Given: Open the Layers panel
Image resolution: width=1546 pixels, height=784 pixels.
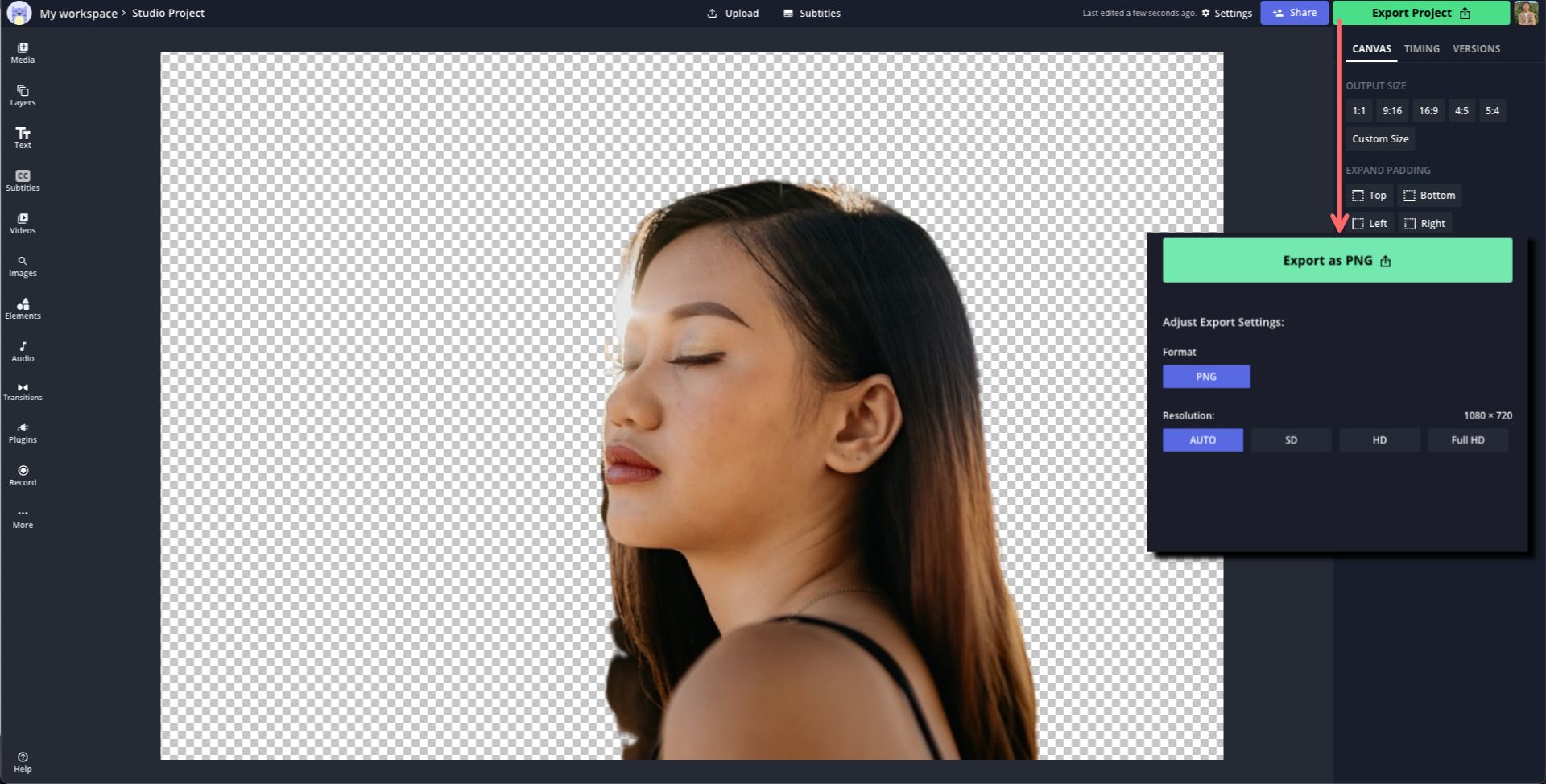Looking at the screenshot, I should point(23,96).
